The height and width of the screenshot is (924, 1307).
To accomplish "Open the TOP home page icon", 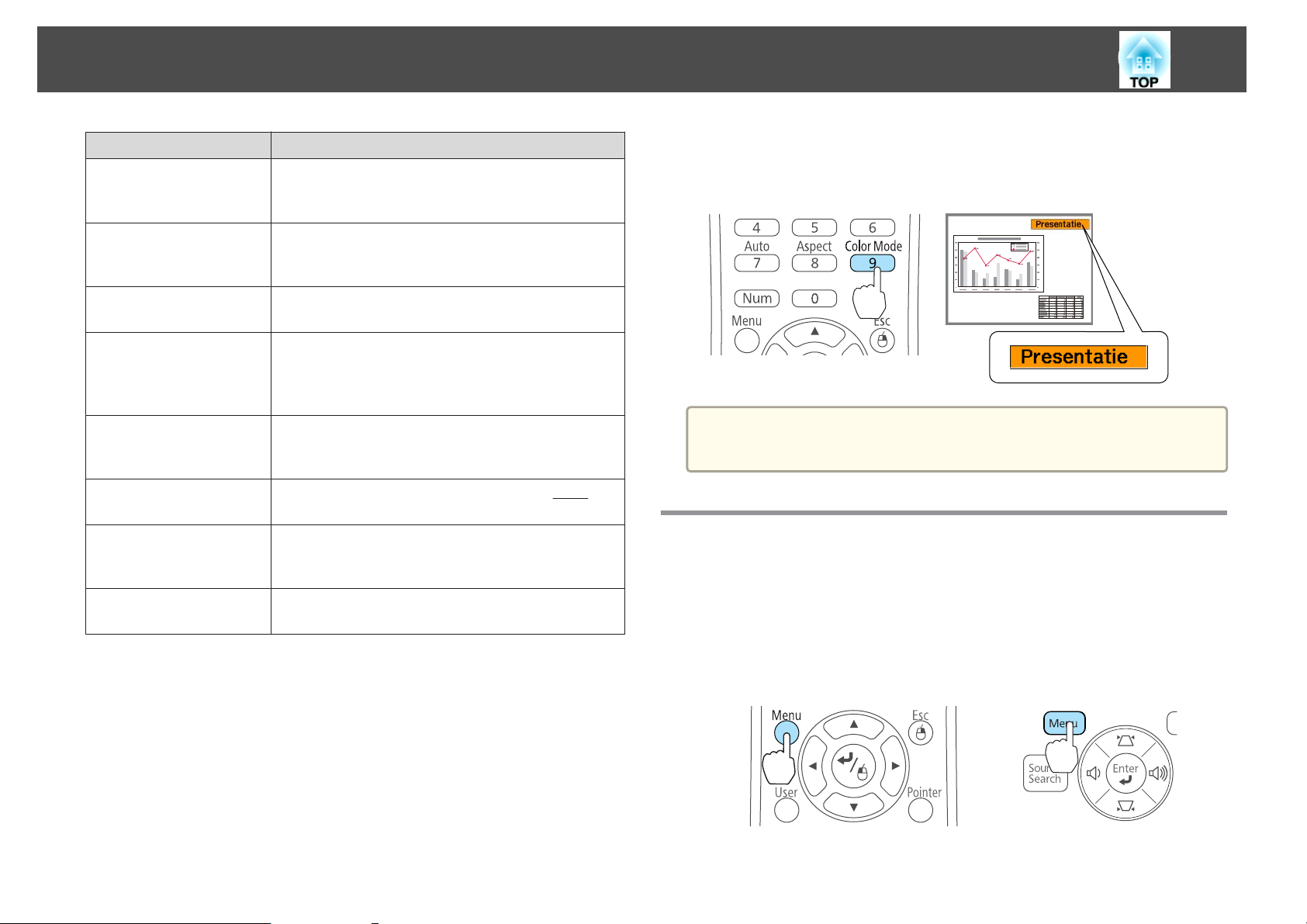I will pyautogui.click(x=1144, y=60).
